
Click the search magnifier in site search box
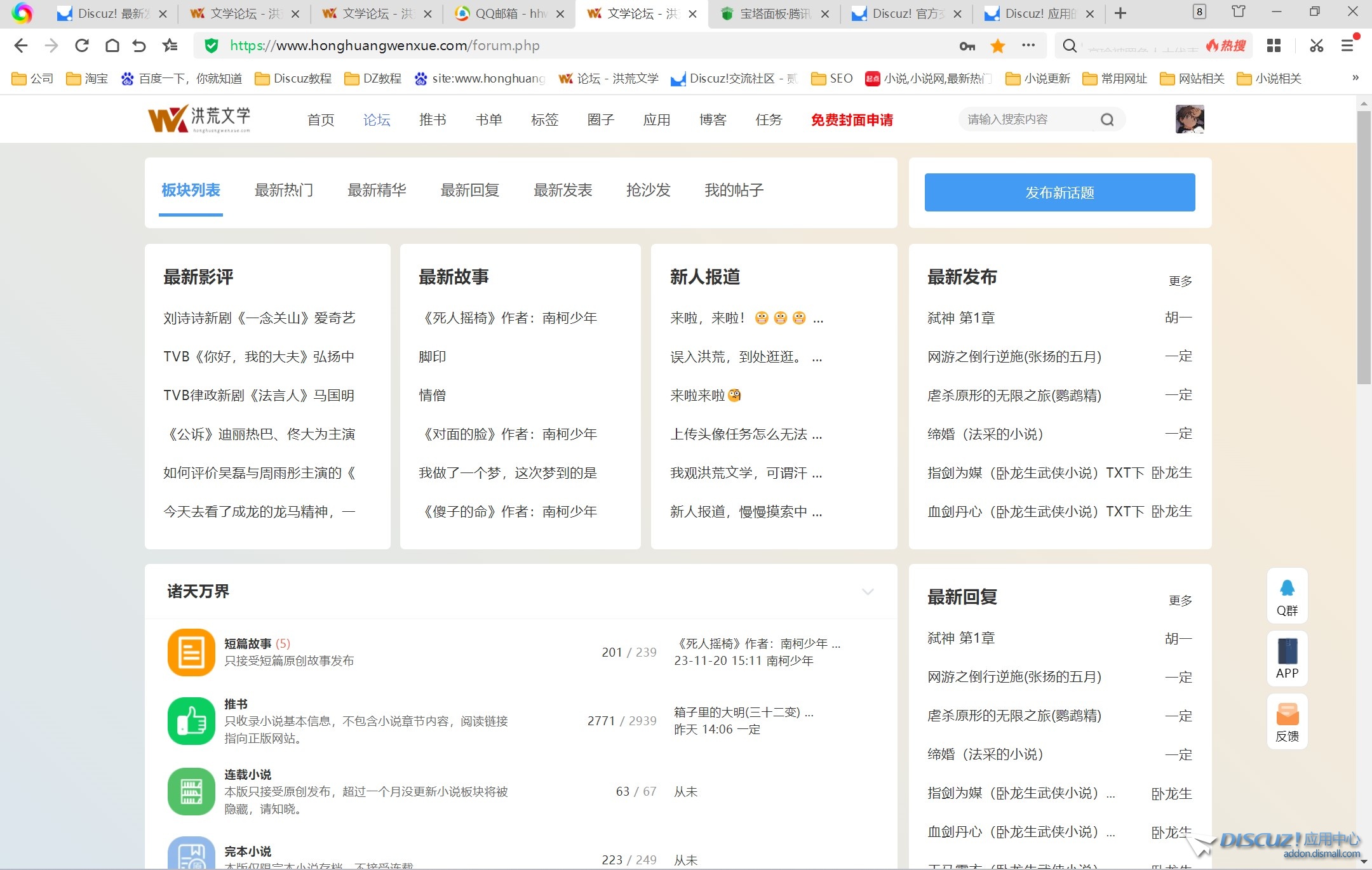coord(1107,120)
